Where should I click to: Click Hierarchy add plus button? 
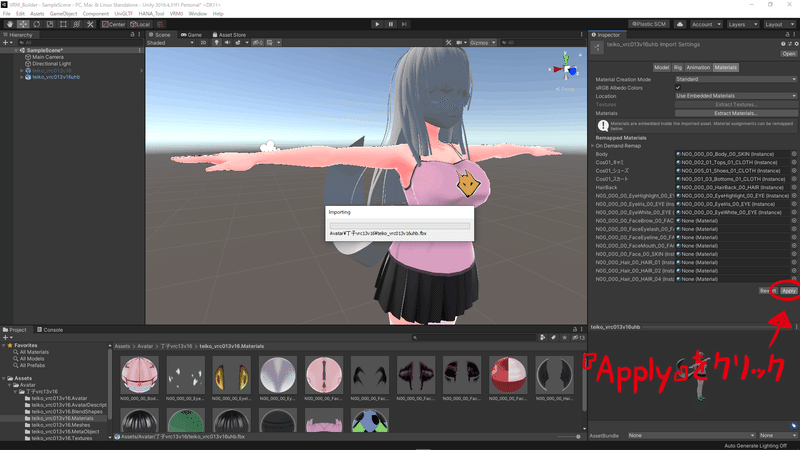pyautogui.click(x=6, y=43)
